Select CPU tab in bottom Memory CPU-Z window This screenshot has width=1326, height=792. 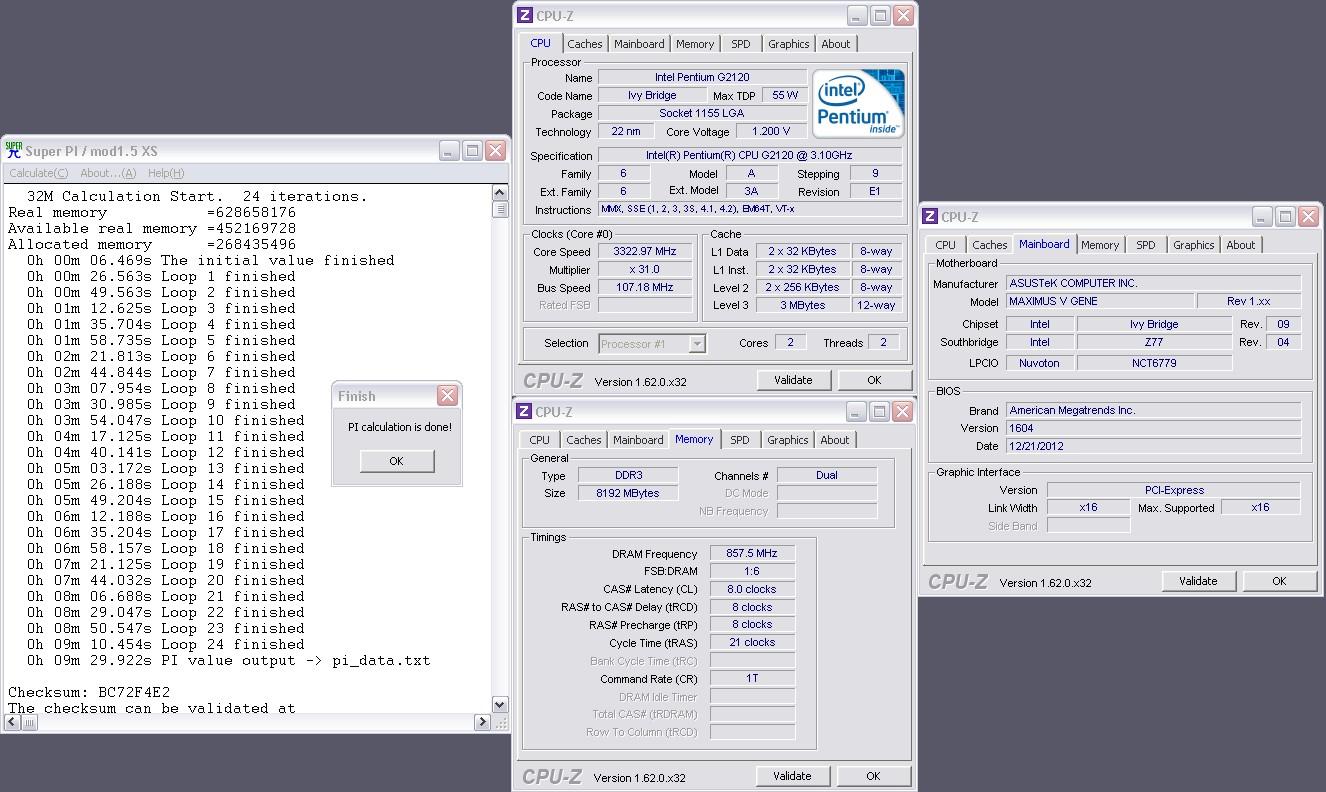coord(540,440)
